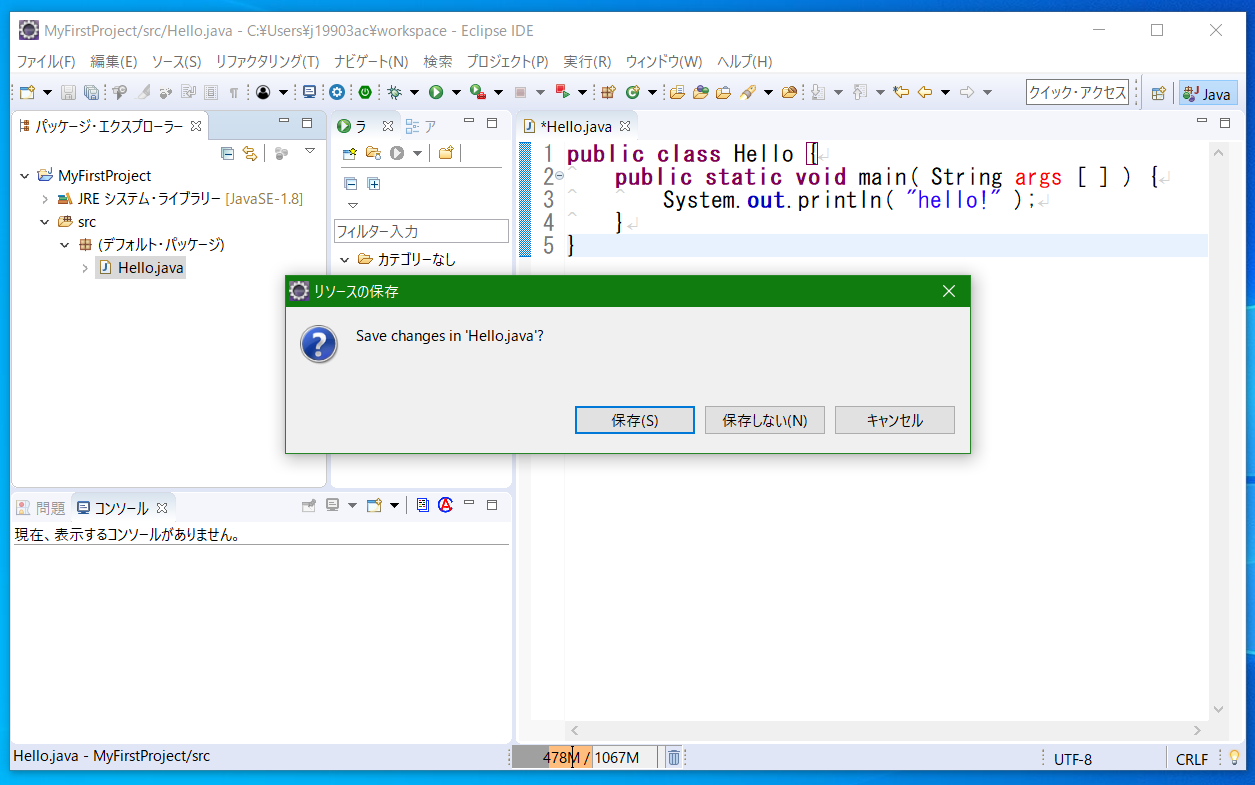Viewport: 1255px width, 785px height.
Task: Click the CRLF line delimiter status entry
Action: tap(1192, 759)
